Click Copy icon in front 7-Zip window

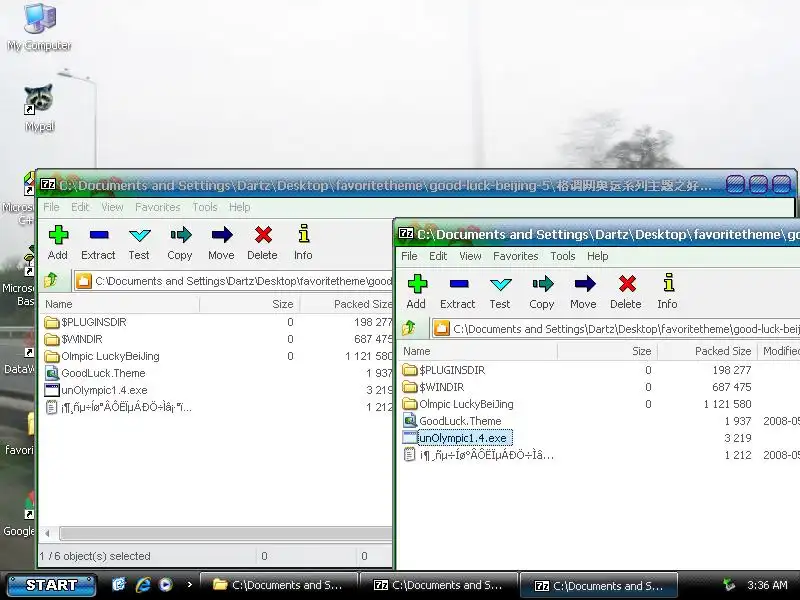tap(542, 284)
